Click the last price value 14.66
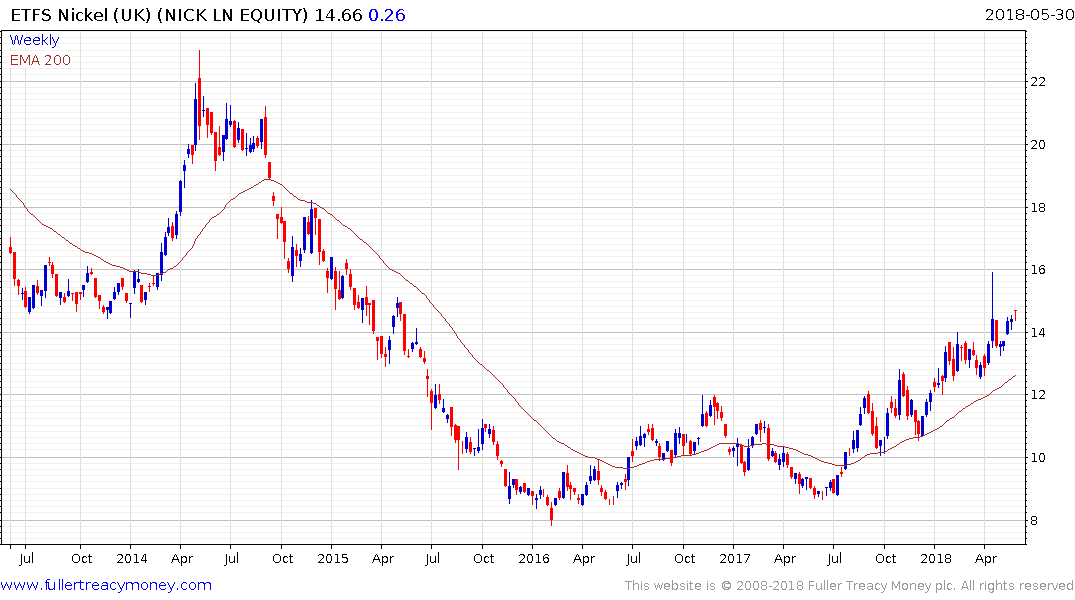The image size is (1075, 600). tap(338, 15)
